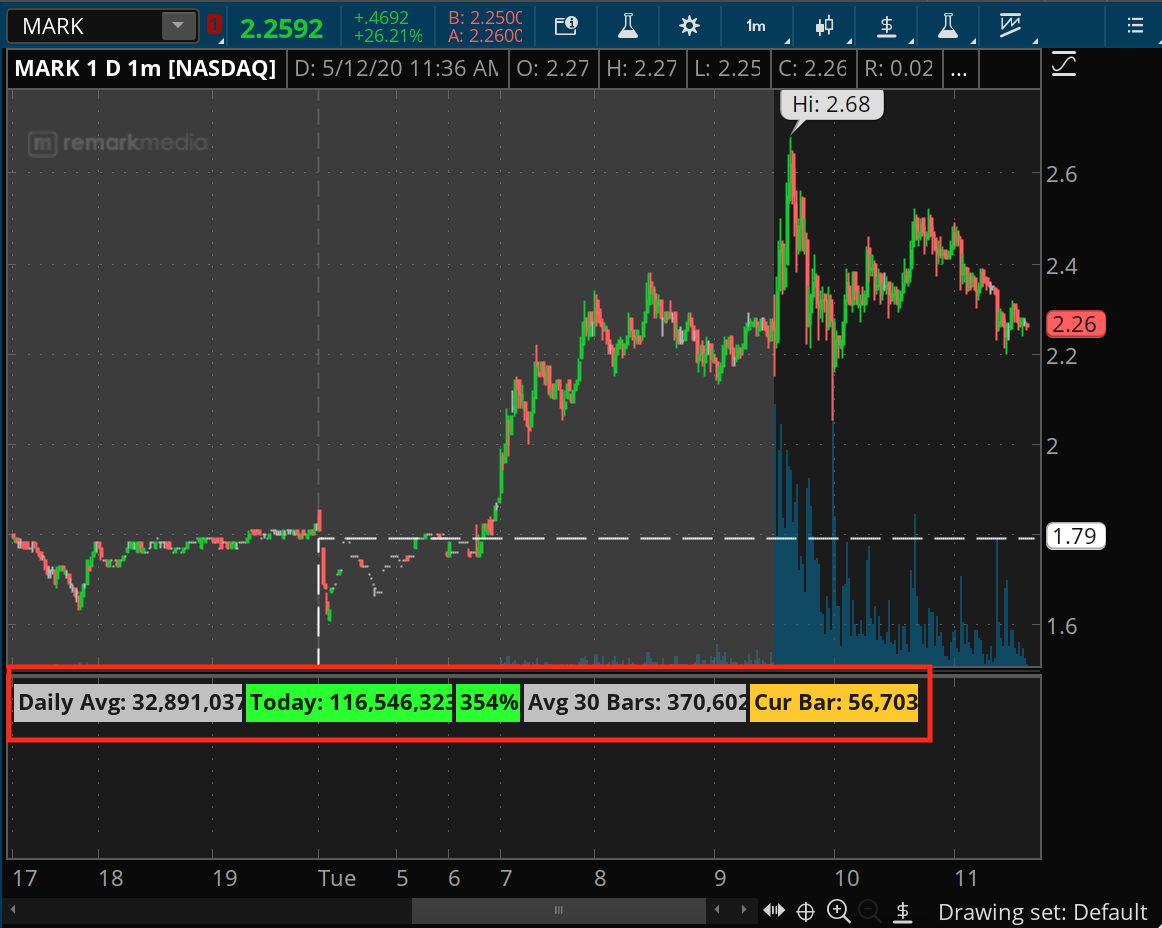Open the drawings tool menu
The image size is (1162, 928).
tap(1009, 26)
